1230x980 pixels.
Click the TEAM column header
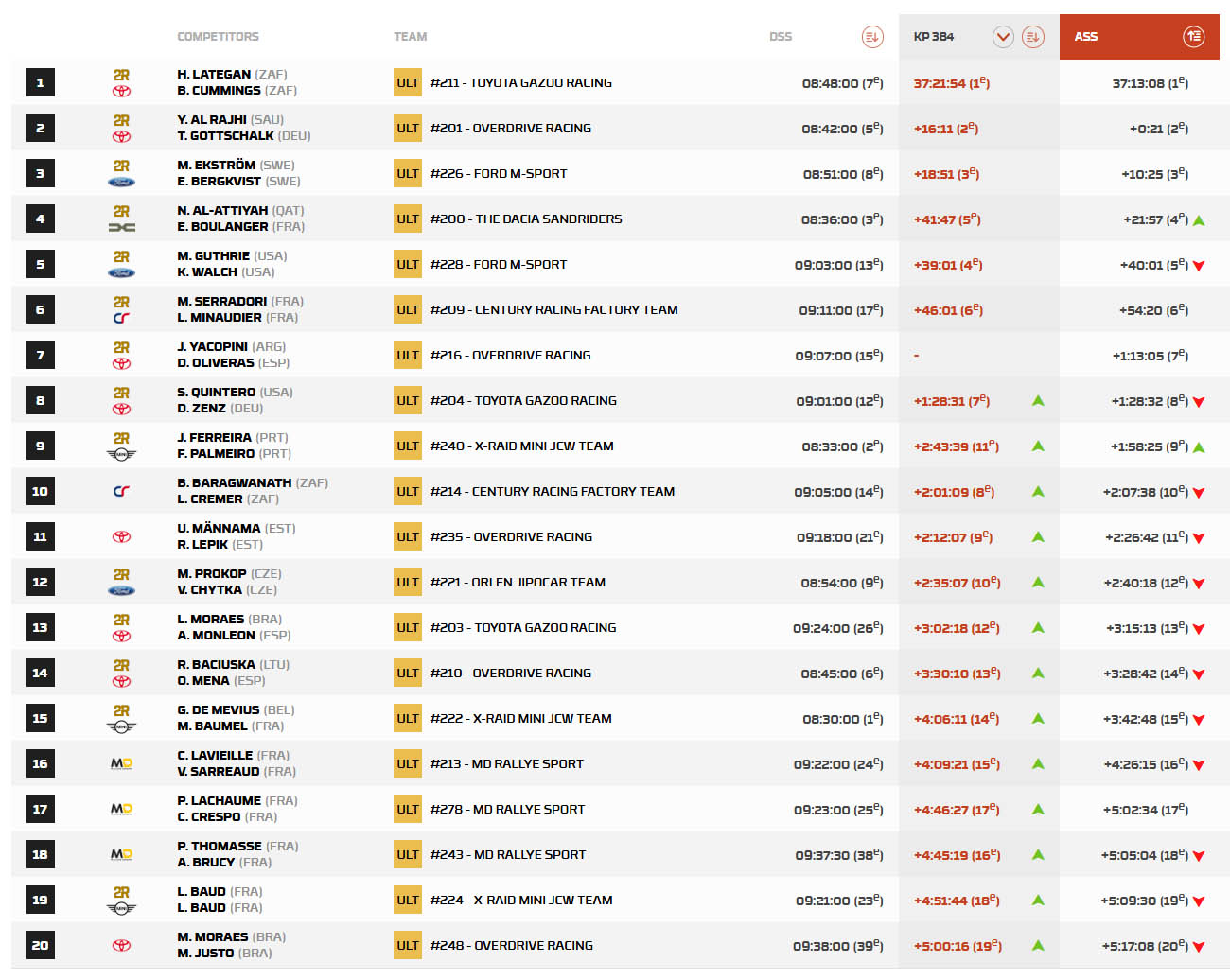[410, 37]
